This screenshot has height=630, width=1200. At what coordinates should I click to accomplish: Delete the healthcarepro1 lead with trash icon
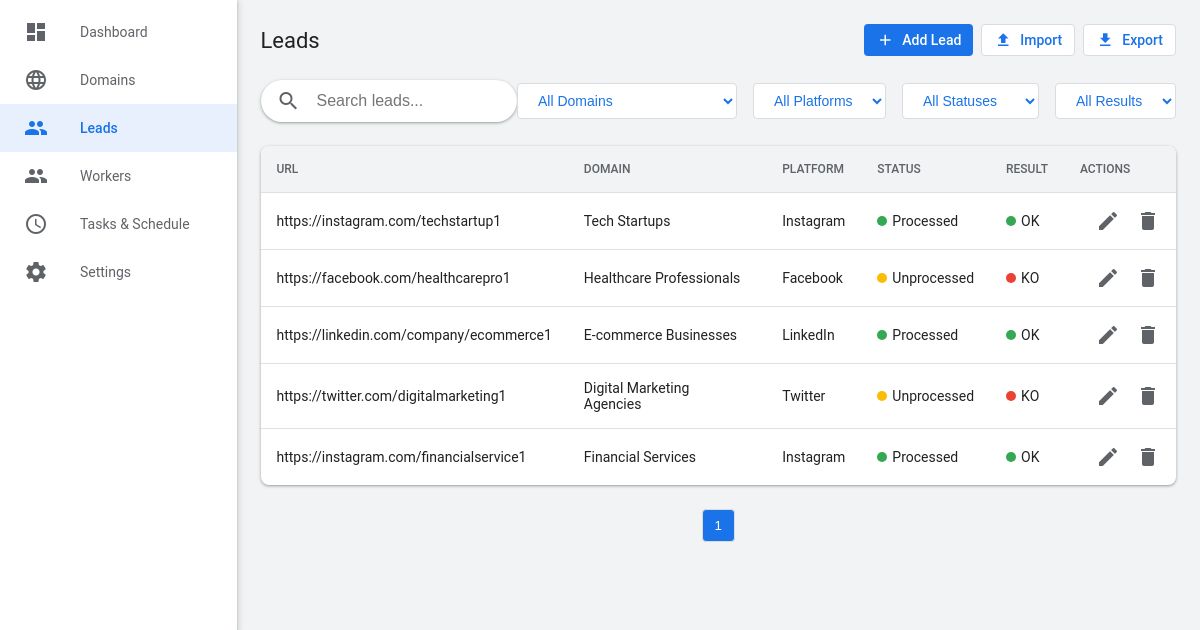pos(1147,278)
